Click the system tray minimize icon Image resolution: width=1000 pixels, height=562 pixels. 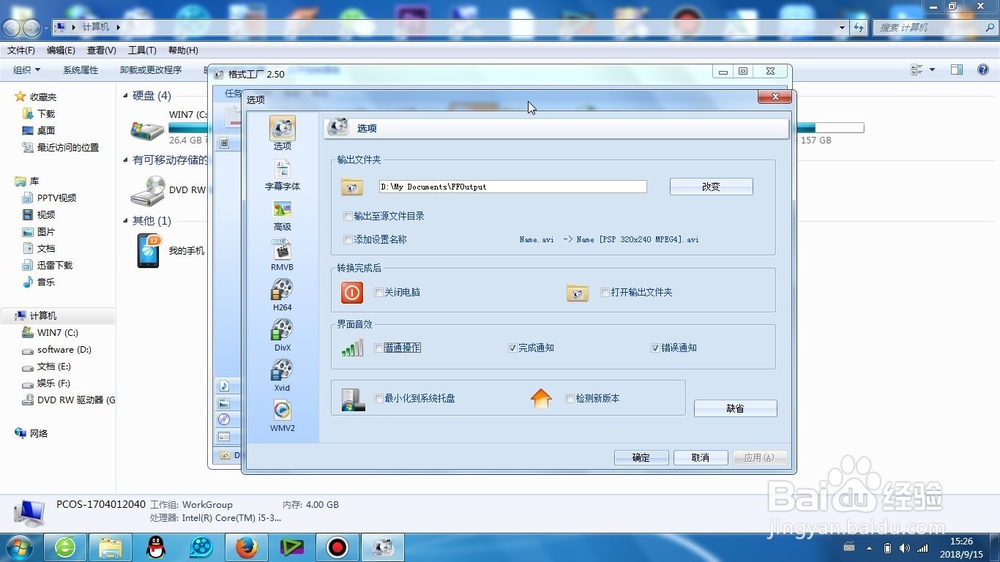tap(353, 399)
